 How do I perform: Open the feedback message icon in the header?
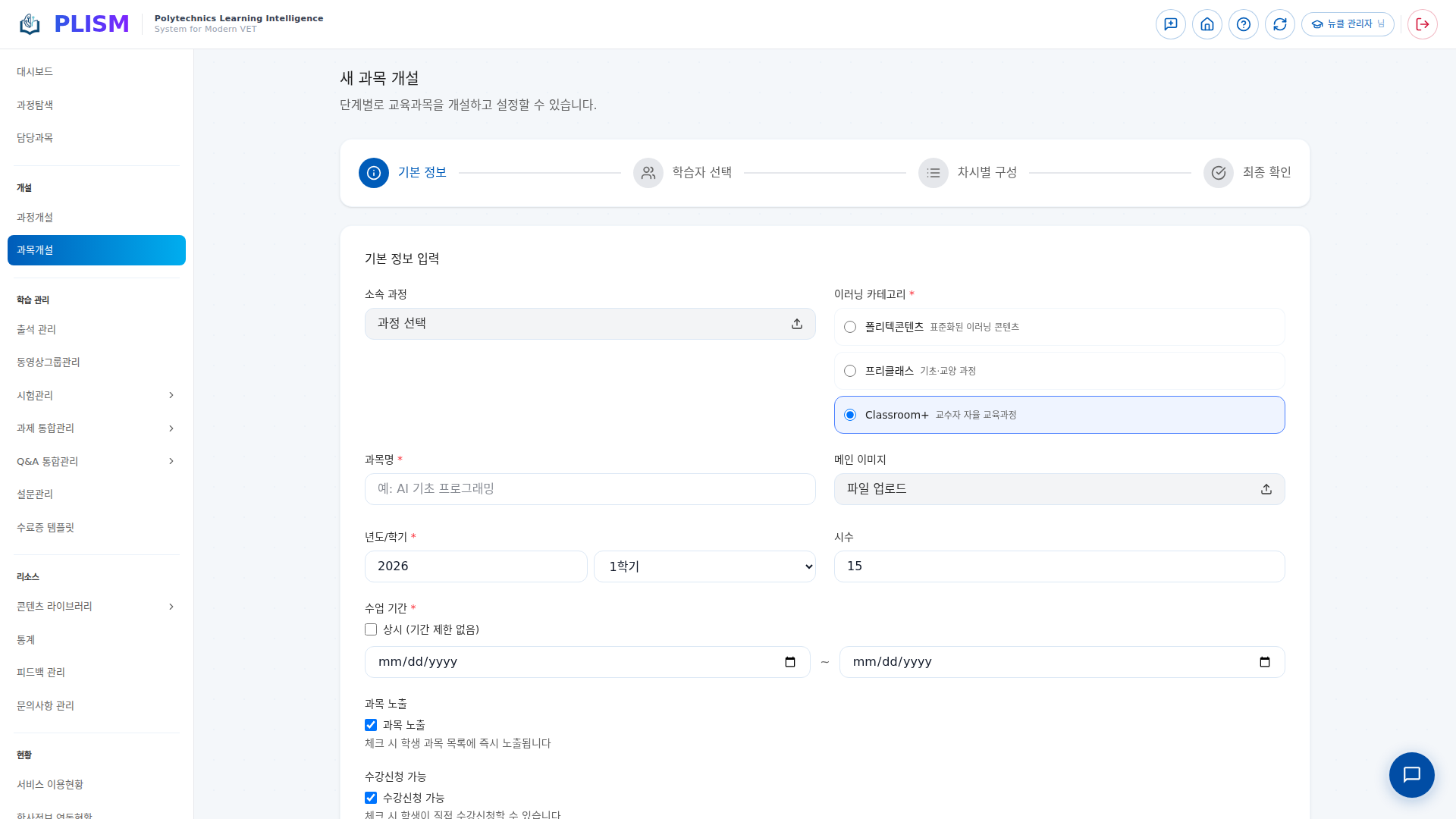1170,24
